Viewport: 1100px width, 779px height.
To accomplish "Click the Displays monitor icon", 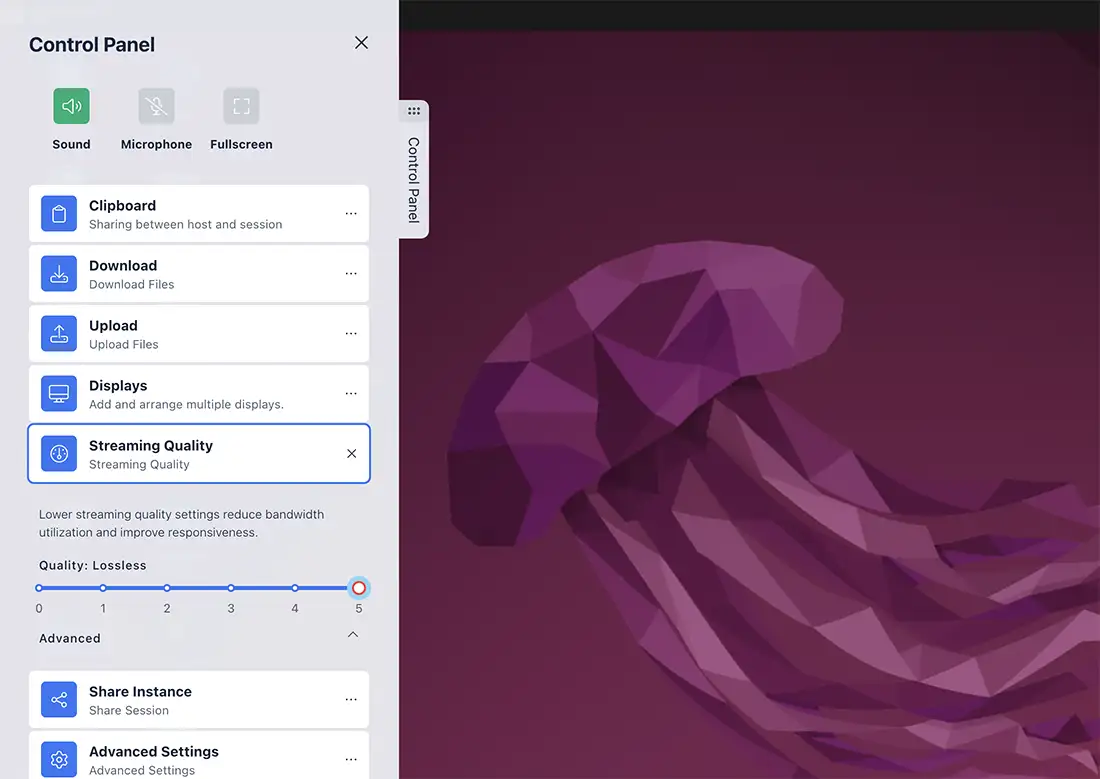I will point(59,394).
